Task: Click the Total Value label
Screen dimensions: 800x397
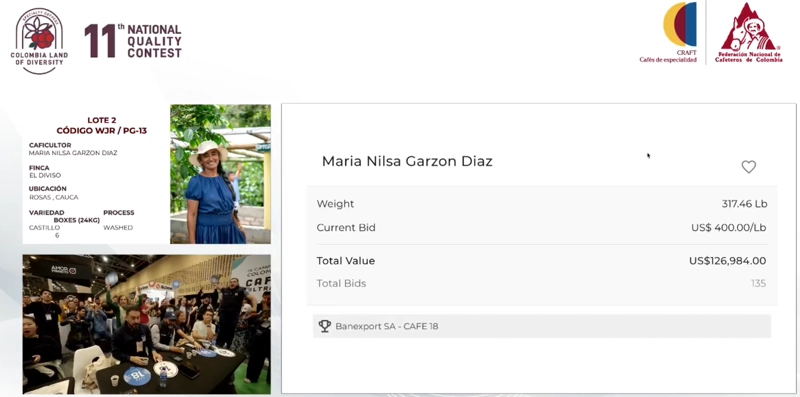Action: tap(346, 261)
